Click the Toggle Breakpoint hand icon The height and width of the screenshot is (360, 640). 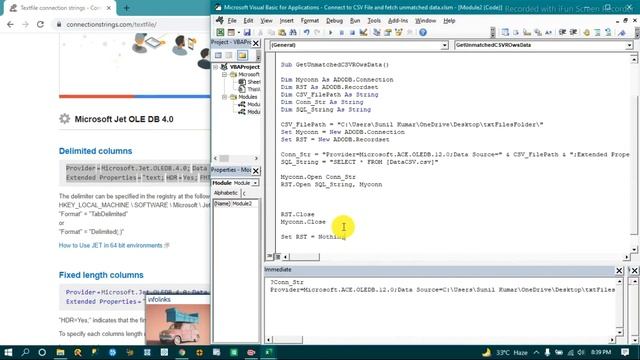point(587,32)
